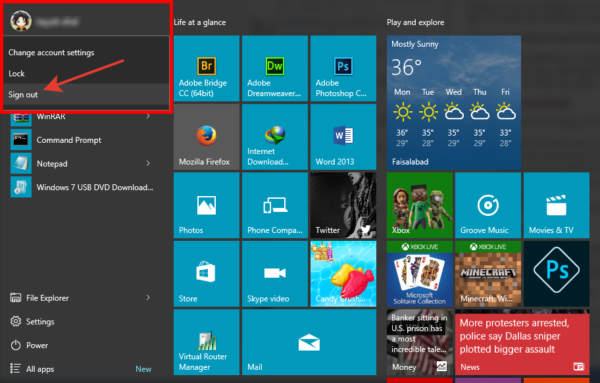Launch the Adobe Dreamweaver tile
The height and width of the screenshot is (383, 600).
point(275,68)
